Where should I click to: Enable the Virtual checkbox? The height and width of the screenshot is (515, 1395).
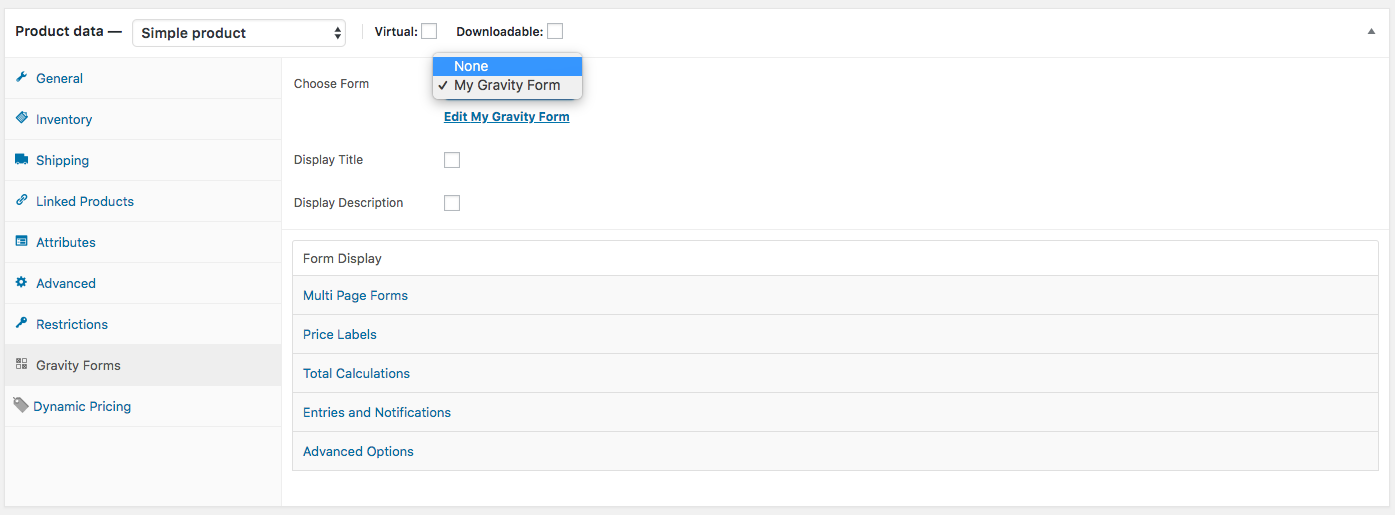[429, 32]
